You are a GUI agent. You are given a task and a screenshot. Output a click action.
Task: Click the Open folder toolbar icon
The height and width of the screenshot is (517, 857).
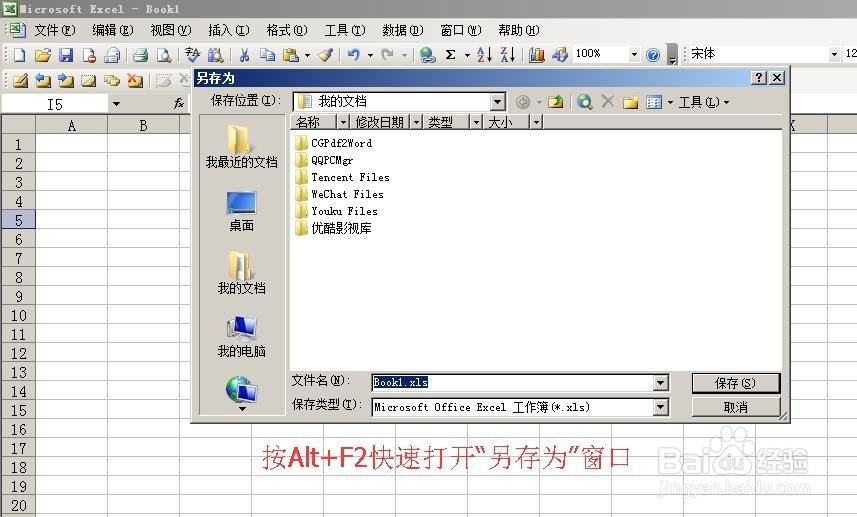tap(42, 54)
